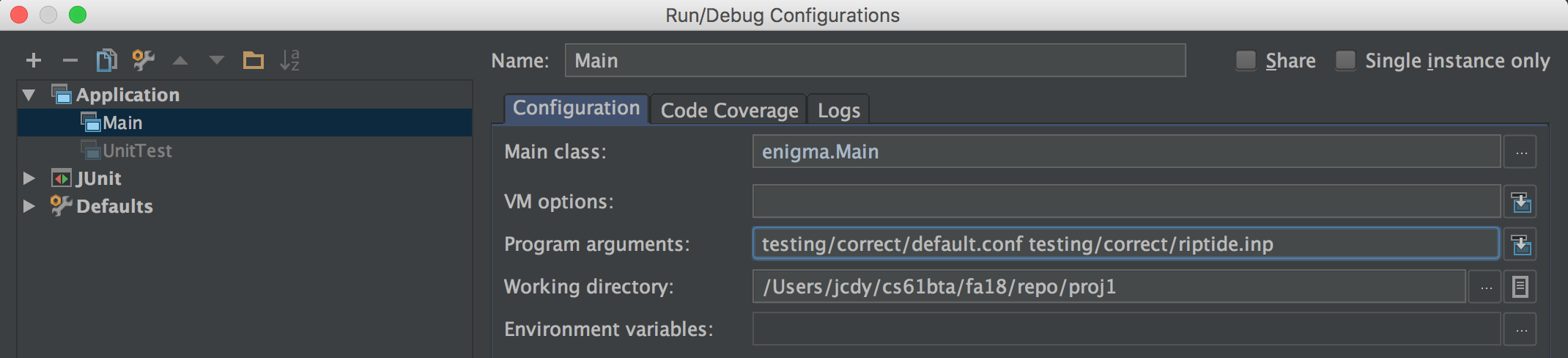Collapse the Application tree node

[x=29, y=95]
